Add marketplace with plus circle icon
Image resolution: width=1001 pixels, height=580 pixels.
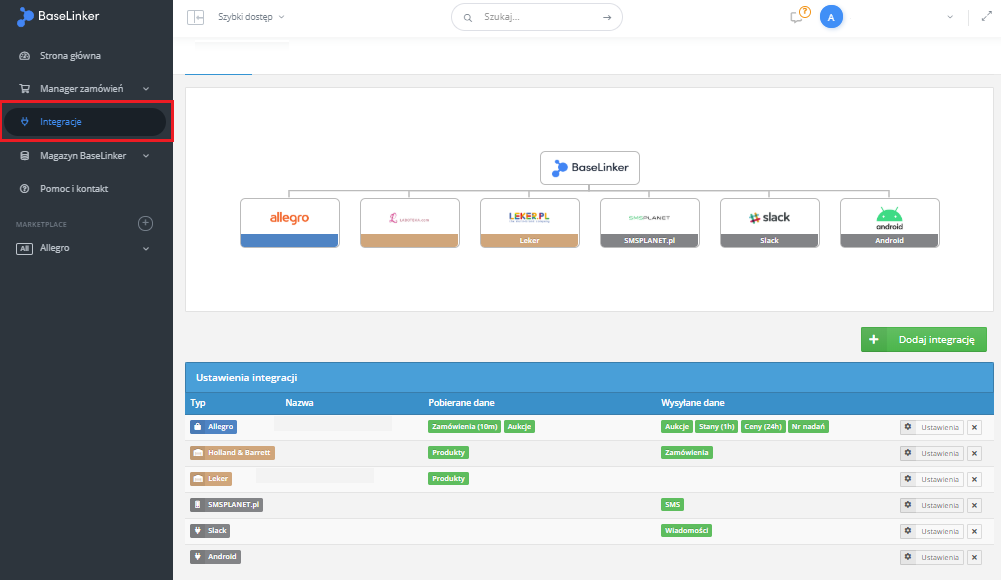tap(146, 223)
